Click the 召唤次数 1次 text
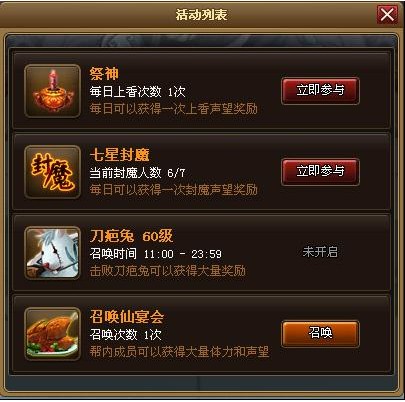This screenshot has width=405, height=402. point(125,335)
